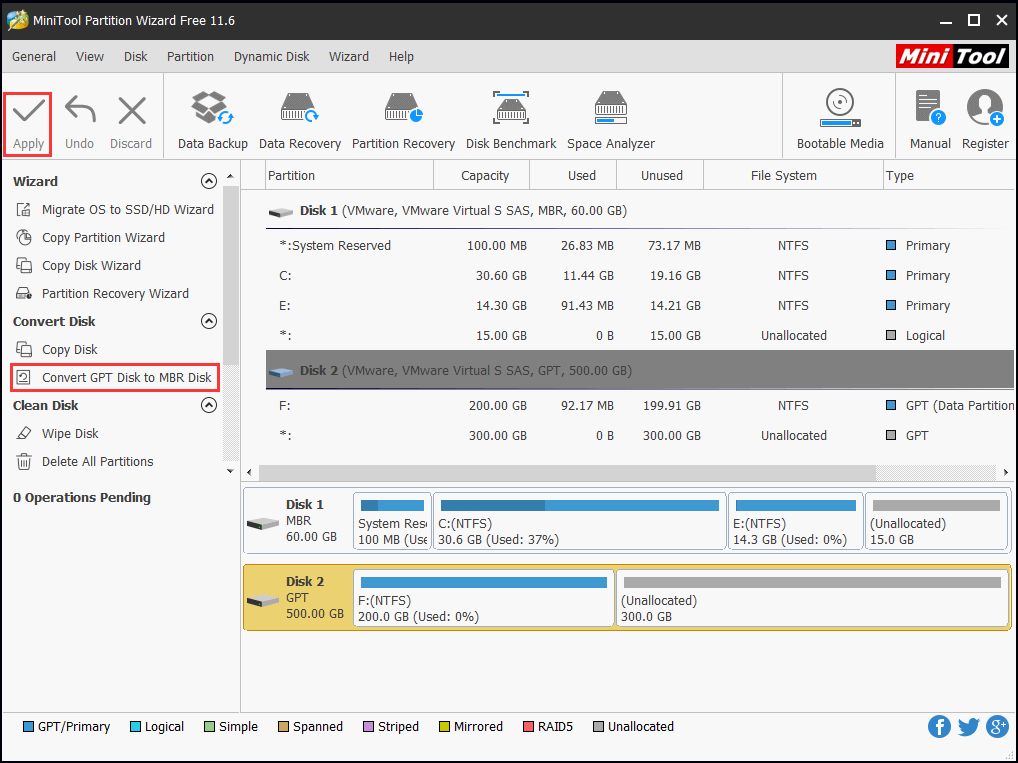Click Disk 1 icon in disk map
This screenshot has height=763, width=1018.
coord(262,523)
